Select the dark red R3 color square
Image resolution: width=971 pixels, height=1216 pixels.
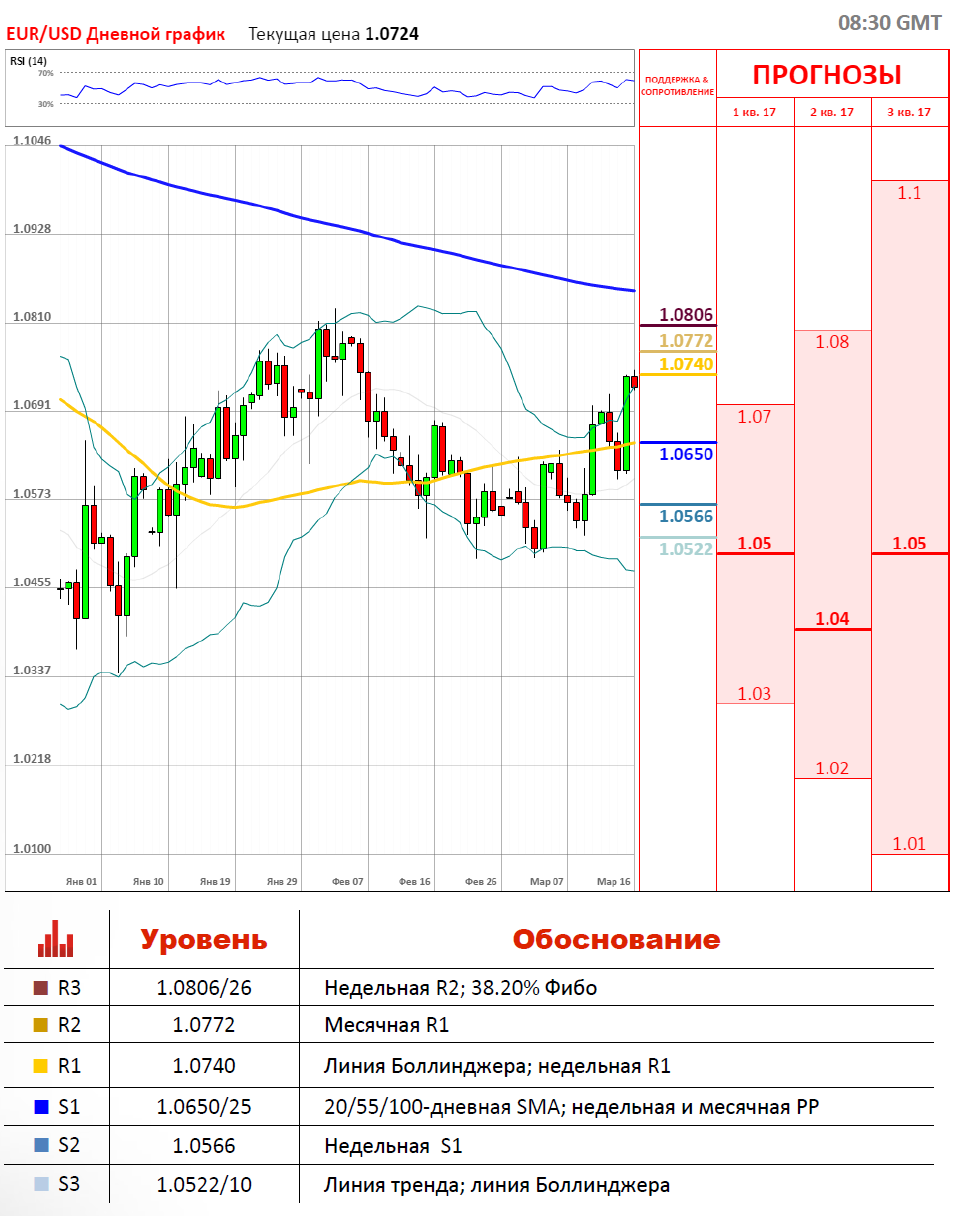tap(41, 989)
